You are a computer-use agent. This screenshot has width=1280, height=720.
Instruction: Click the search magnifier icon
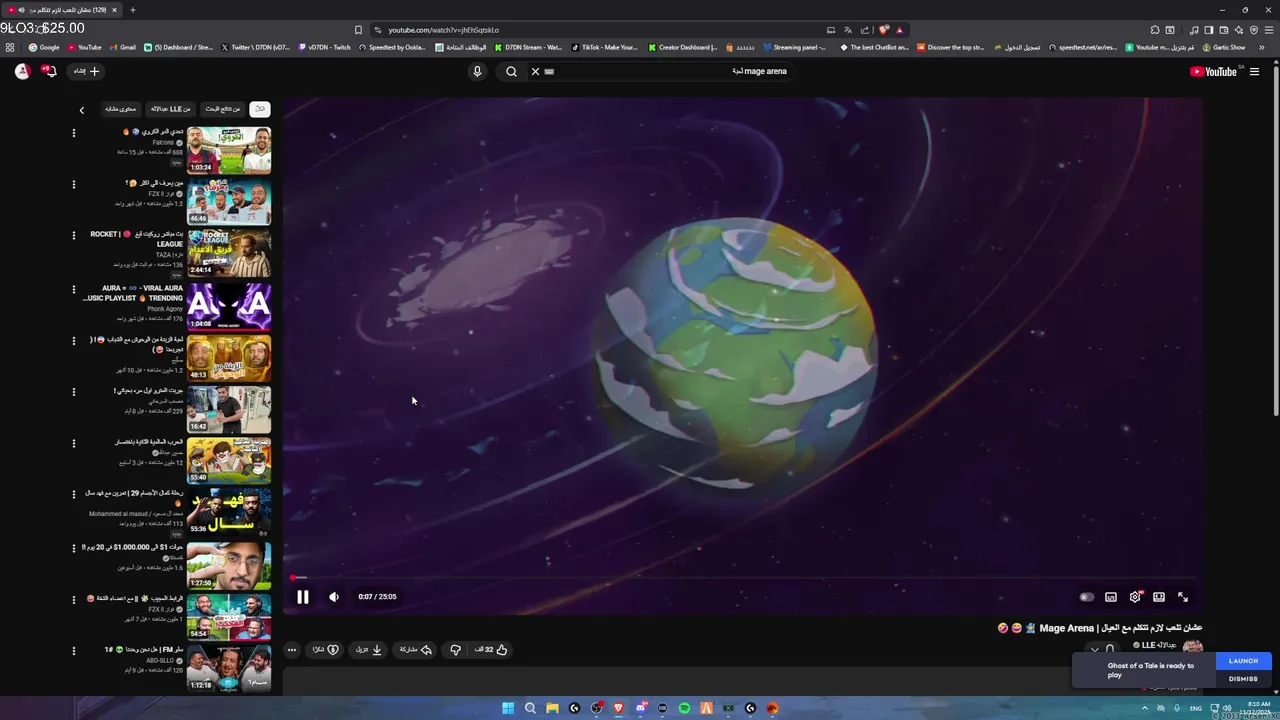click(x=511, y=71)
